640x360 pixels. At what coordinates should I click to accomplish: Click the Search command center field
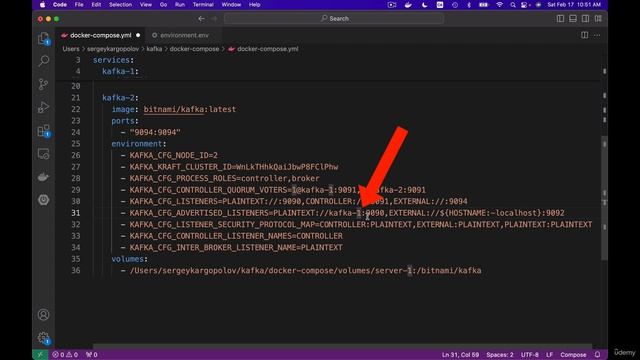pos(334,18)
